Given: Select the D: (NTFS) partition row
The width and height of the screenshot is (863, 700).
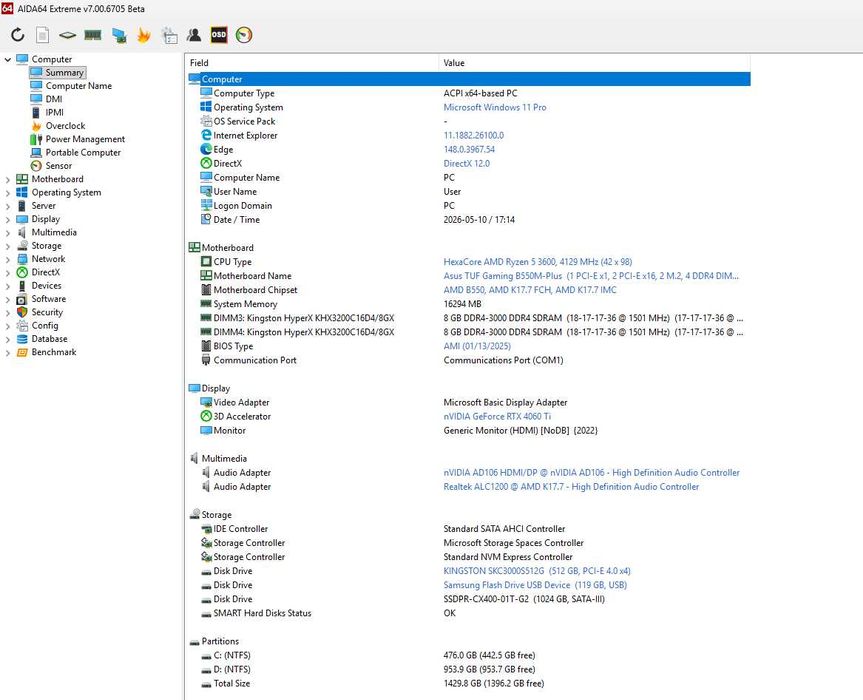Looking at the screenshot, I should [469, 669].
